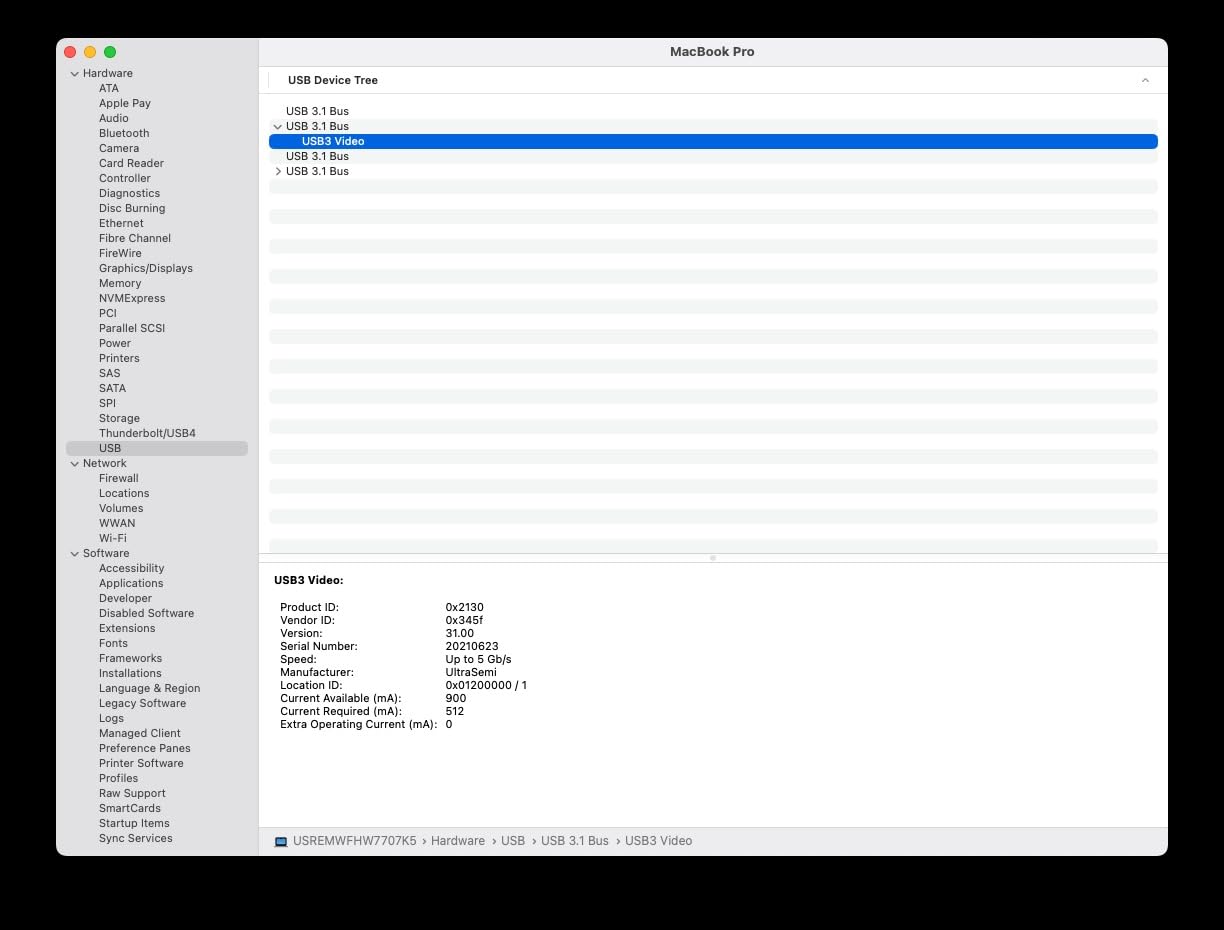Collapse the Network section in sidebar
The image size is (1224, 930).
[74, 463]
